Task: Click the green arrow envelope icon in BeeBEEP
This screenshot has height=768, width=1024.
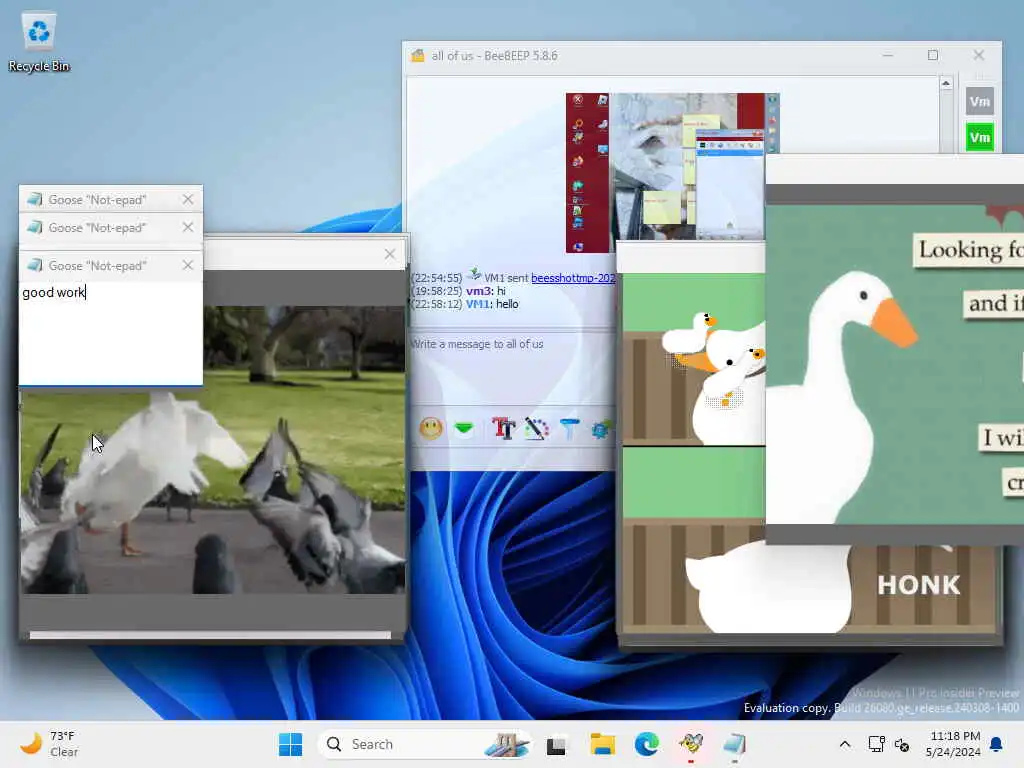Action: click(x=464, y=428)
